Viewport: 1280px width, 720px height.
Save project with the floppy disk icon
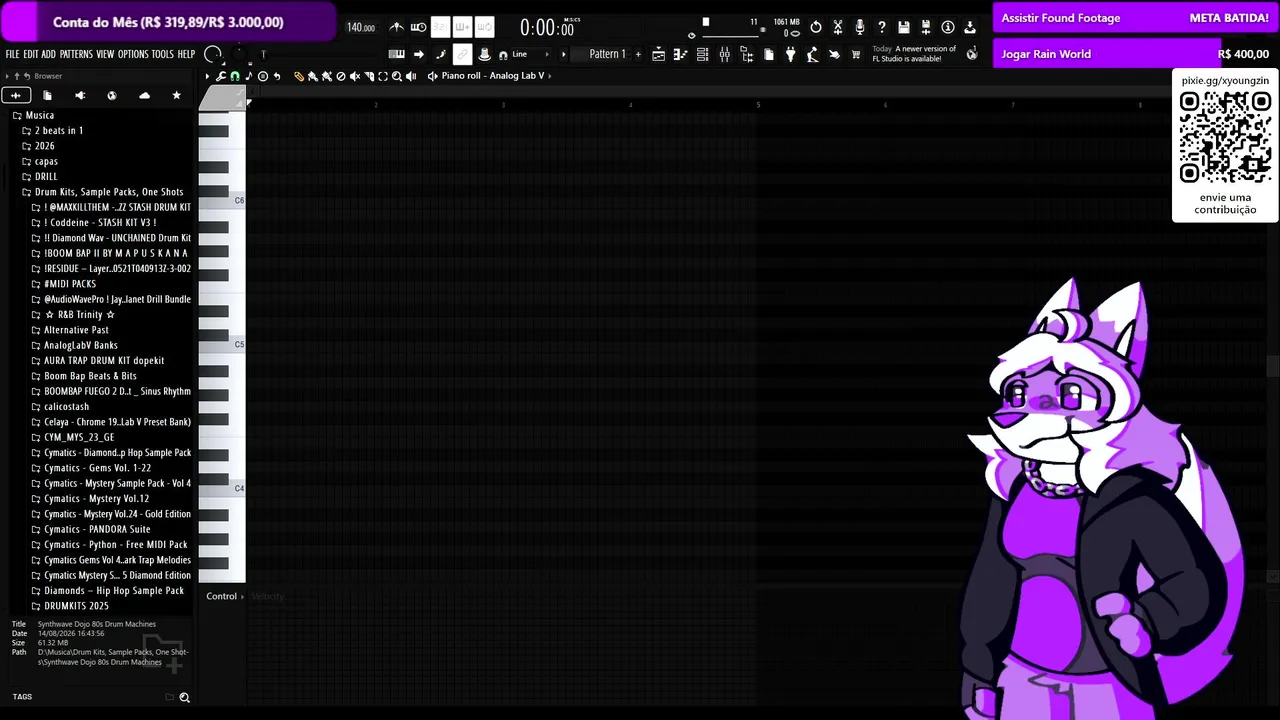click(x=904, y=27)
